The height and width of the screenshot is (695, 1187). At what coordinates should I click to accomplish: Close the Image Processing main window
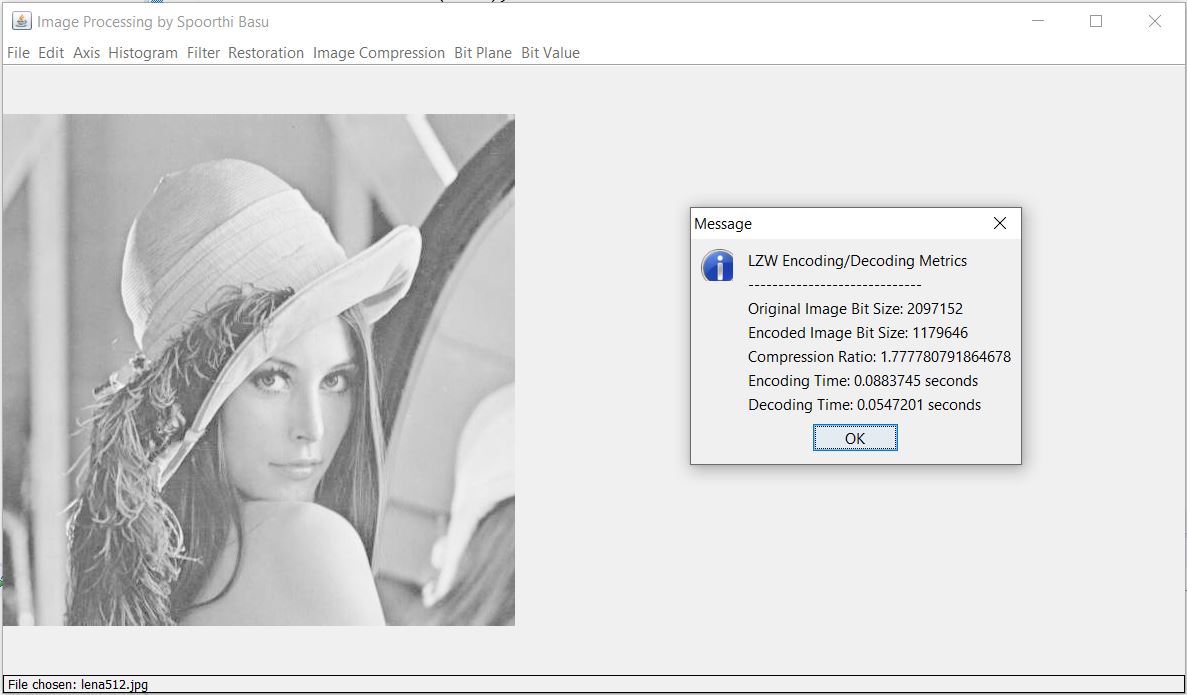click(1154, 21)
